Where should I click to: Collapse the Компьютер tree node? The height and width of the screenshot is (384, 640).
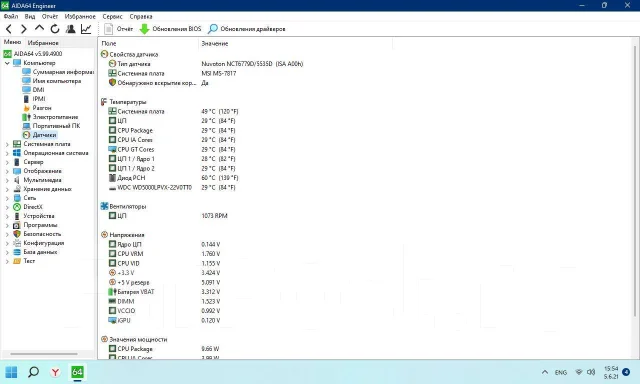point(7,63)
